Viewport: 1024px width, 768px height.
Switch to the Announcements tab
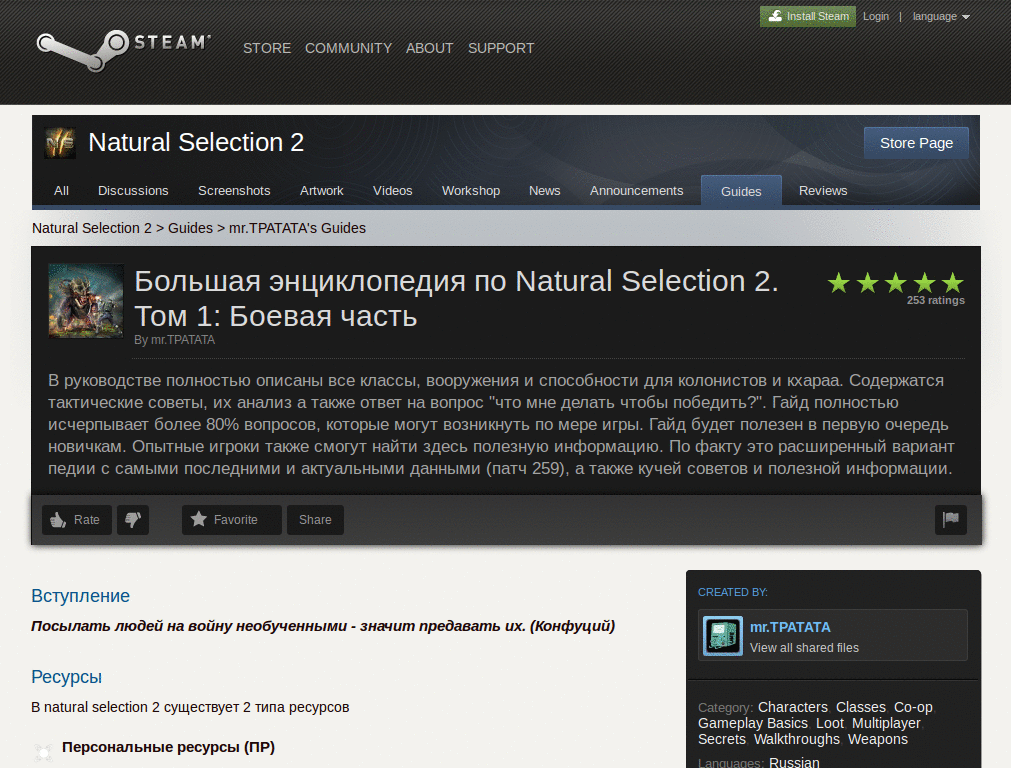(x=637, y=191)
